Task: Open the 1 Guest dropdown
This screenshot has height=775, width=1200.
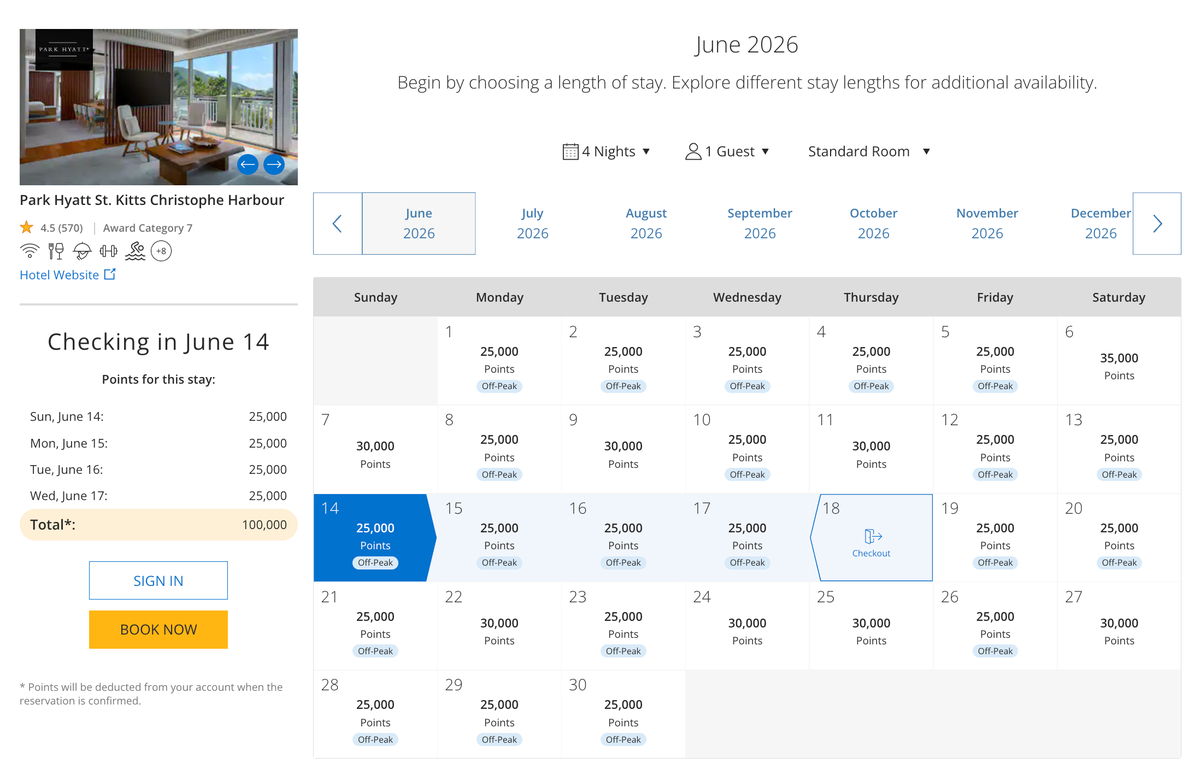Action: [730, 151]
